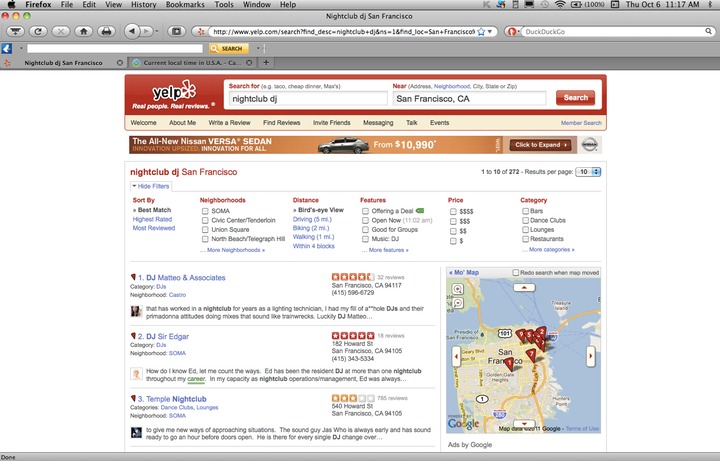
Task: Open the Results per page dropdown
Action: click(588, 172)
